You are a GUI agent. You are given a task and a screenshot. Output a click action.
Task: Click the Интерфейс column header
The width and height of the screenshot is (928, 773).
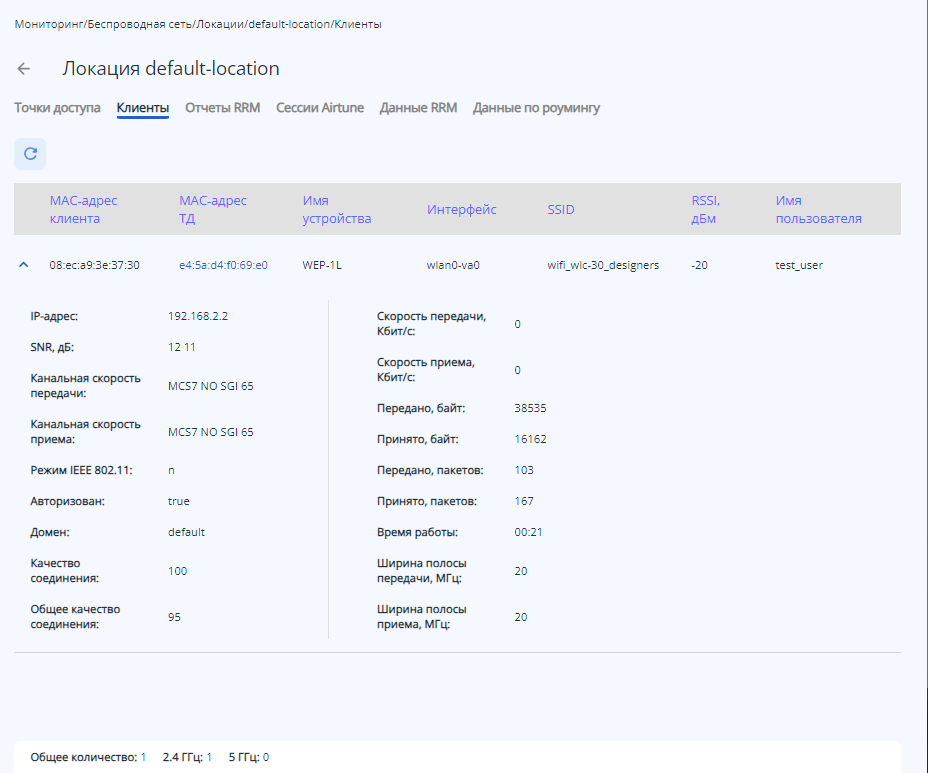pos(461,210)
